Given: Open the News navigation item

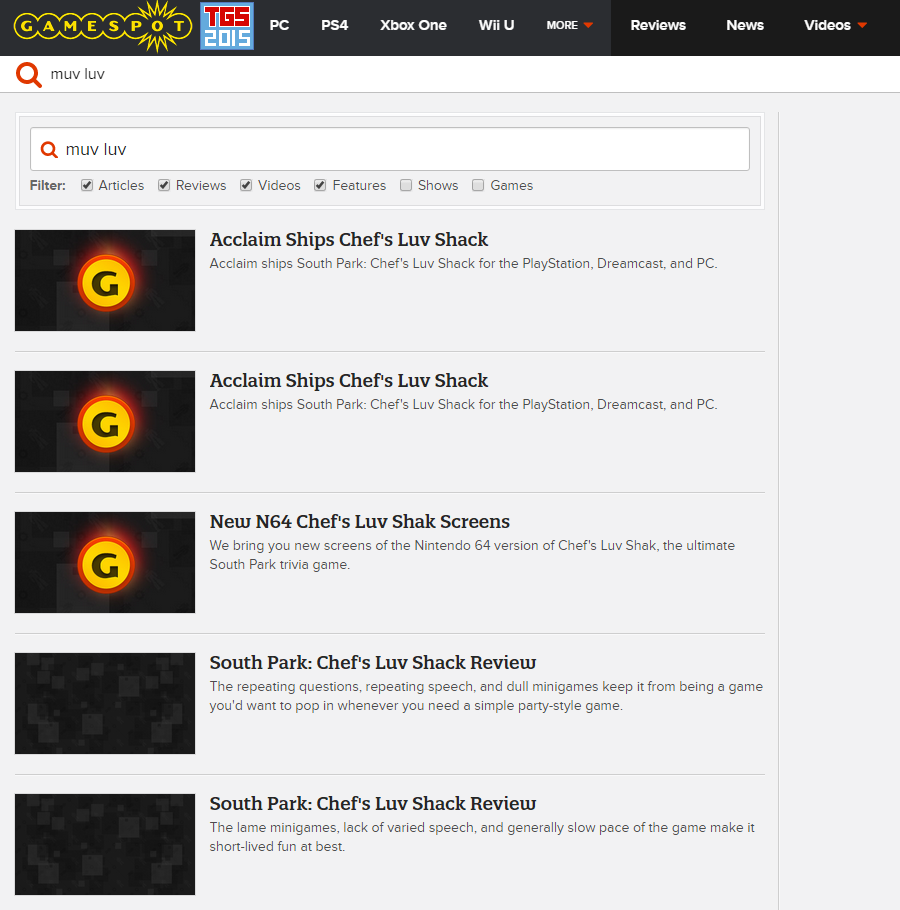Looking at the screenshot, I should (744, 26).
